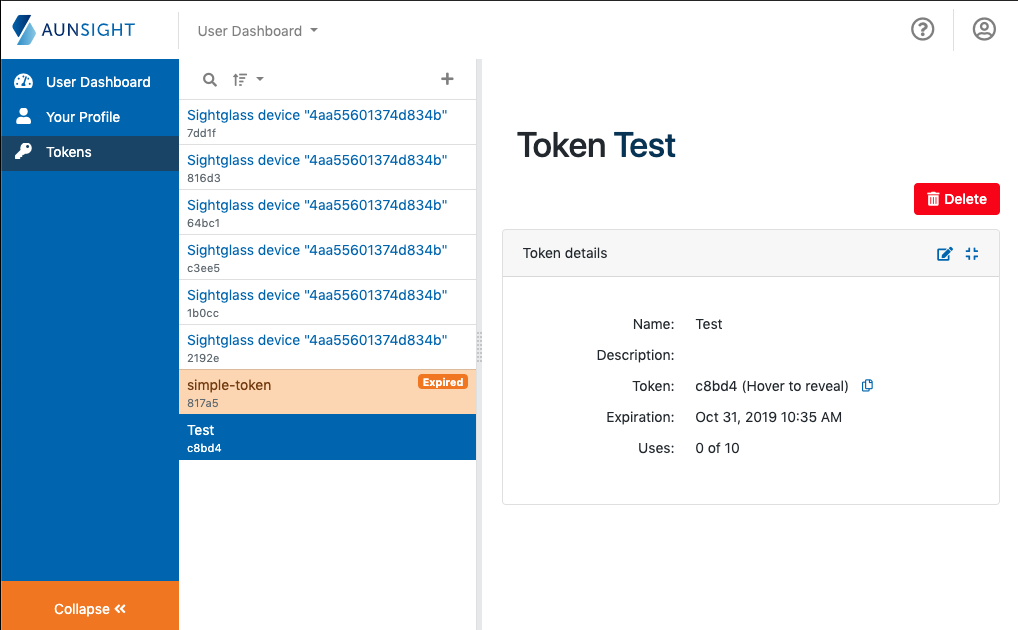Screen dimensions: 1018x630
Task: Select the expired simple-token entry
Action: [300, 389]
